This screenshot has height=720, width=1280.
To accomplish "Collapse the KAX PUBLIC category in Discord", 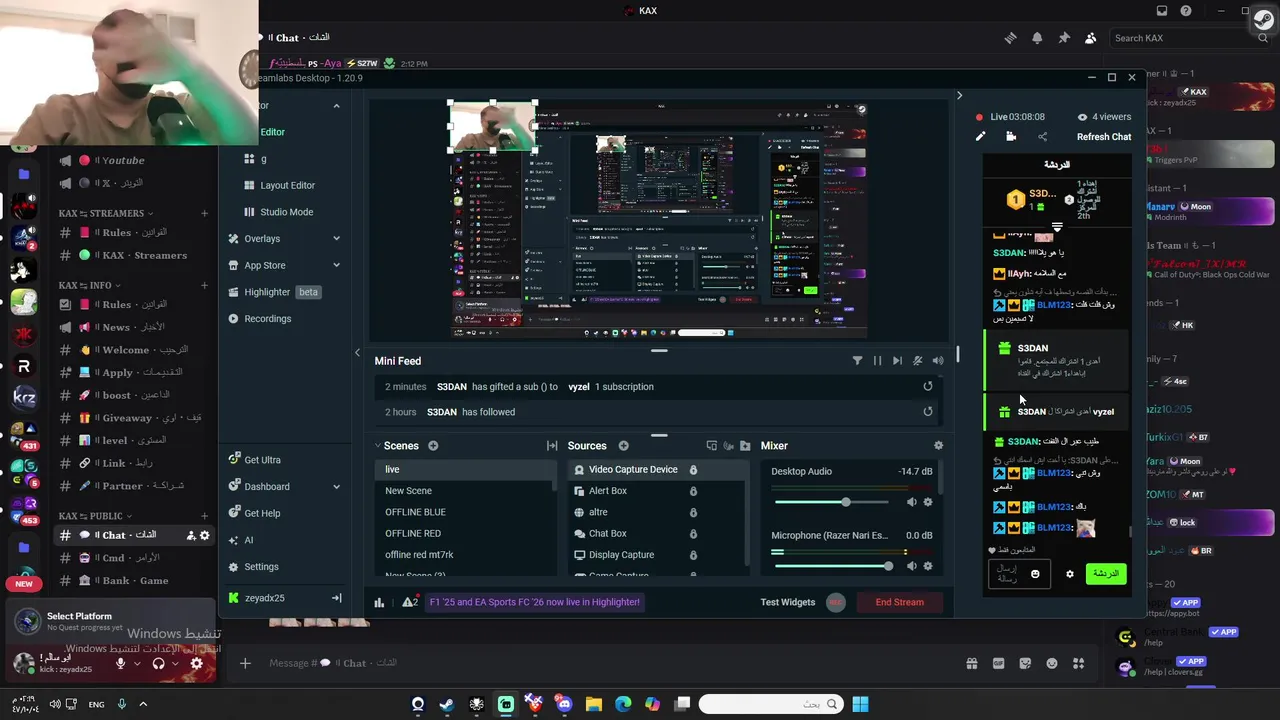I will [x=107, y=516].
